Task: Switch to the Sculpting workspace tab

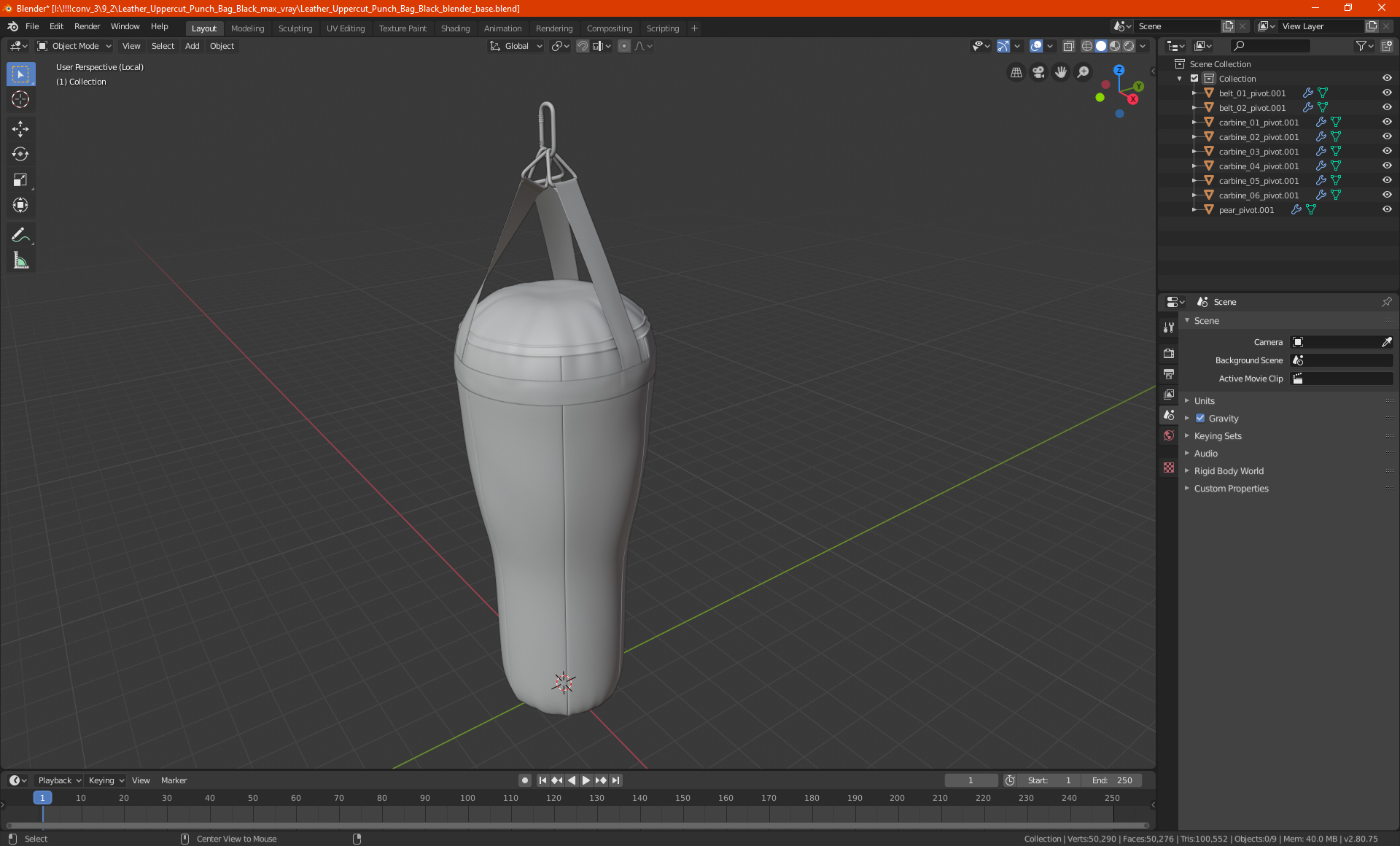Action: click(x=295, y=28)
